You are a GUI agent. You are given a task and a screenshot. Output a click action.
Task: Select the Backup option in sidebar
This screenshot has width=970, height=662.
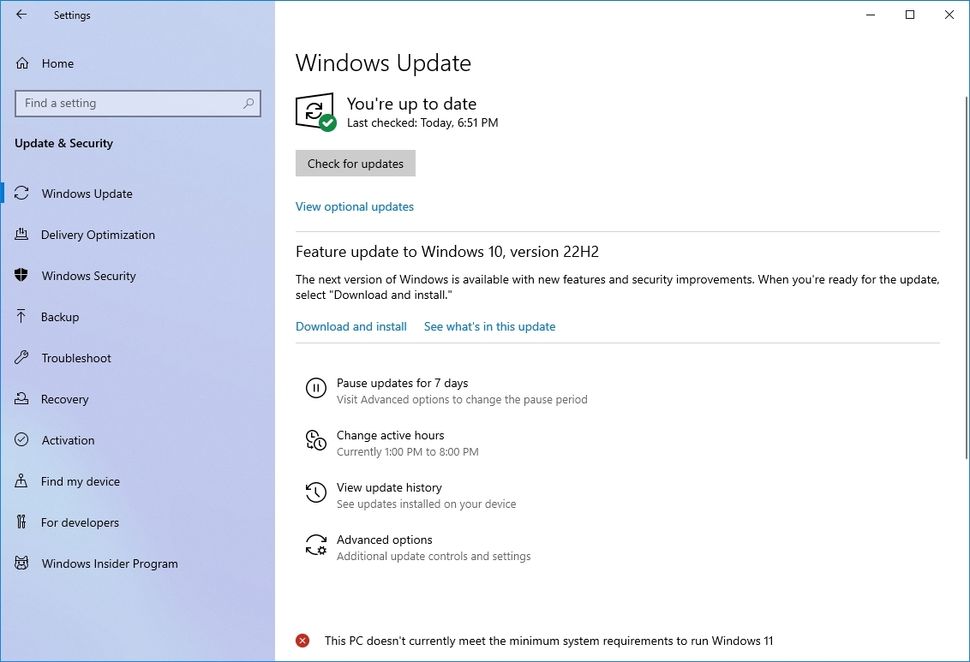(21, 316)
